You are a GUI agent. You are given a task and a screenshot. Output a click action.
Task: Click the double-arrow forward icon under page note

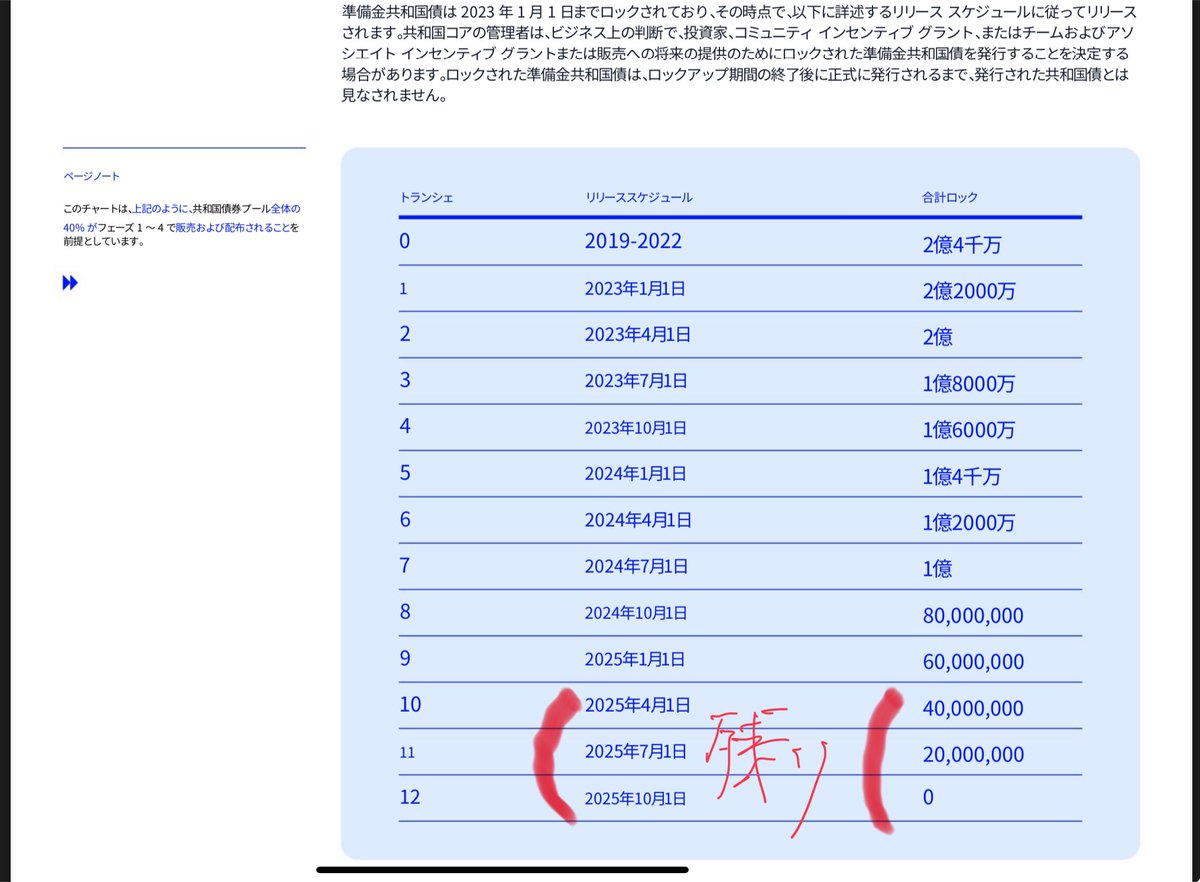(70, 284)
